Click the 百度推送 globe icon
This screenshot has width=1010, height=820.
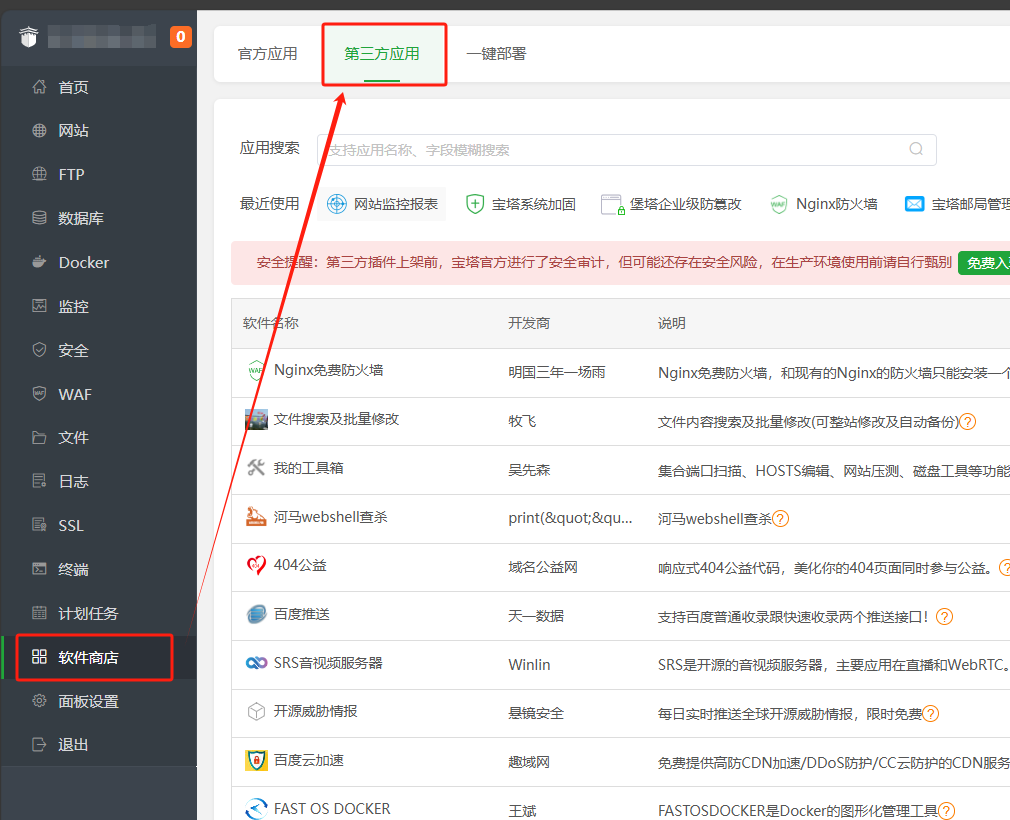[x=256, y=615]
